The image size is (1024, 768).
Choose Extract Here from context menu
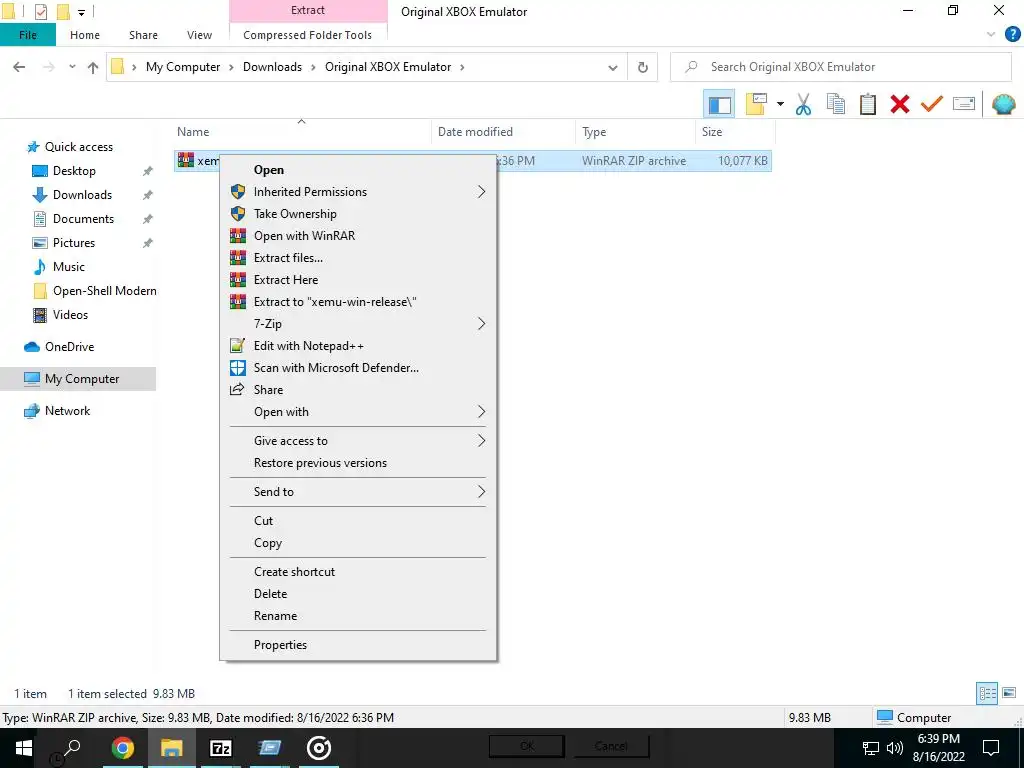tap(358, 280)
